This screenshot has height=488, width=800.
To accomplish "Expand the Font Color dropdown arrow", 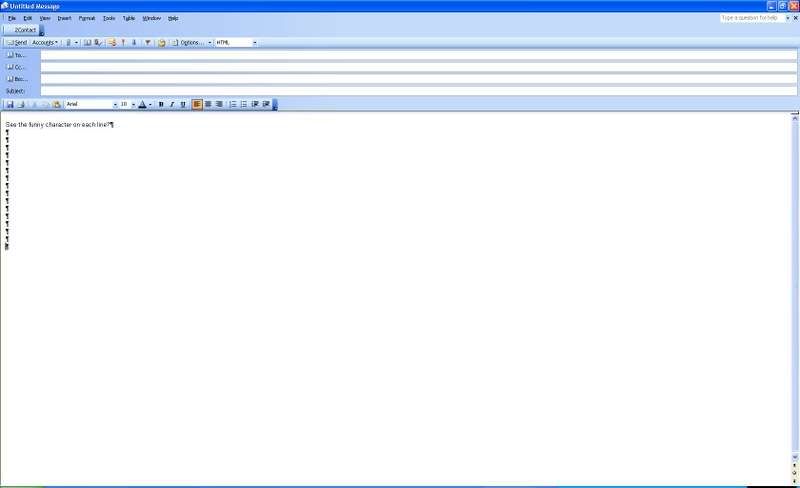I will (150, 105).
